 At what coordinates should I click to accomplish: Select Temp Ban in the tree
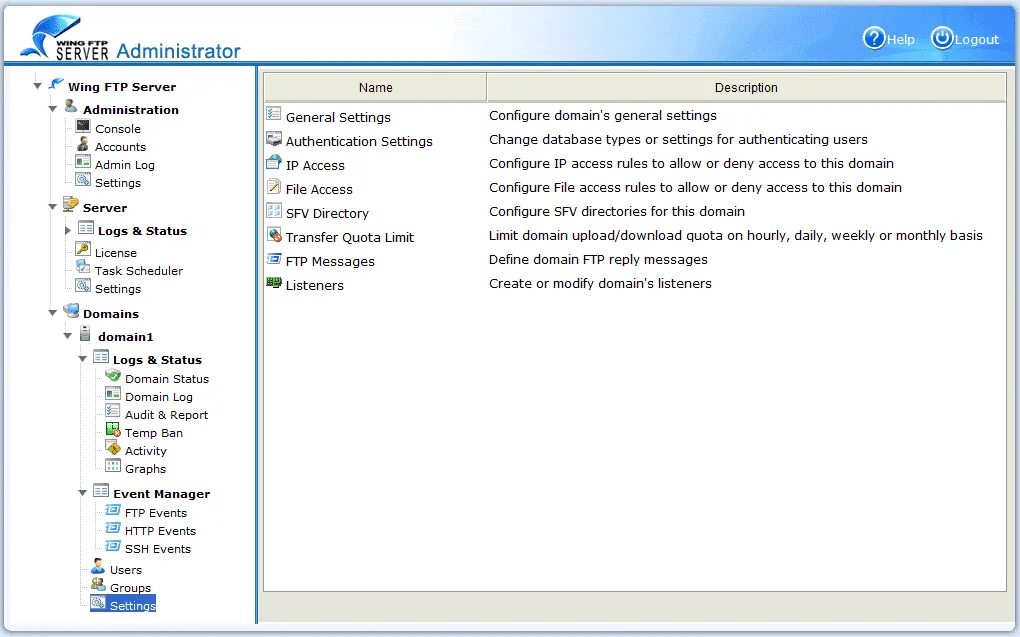click(x=154, y=433)
